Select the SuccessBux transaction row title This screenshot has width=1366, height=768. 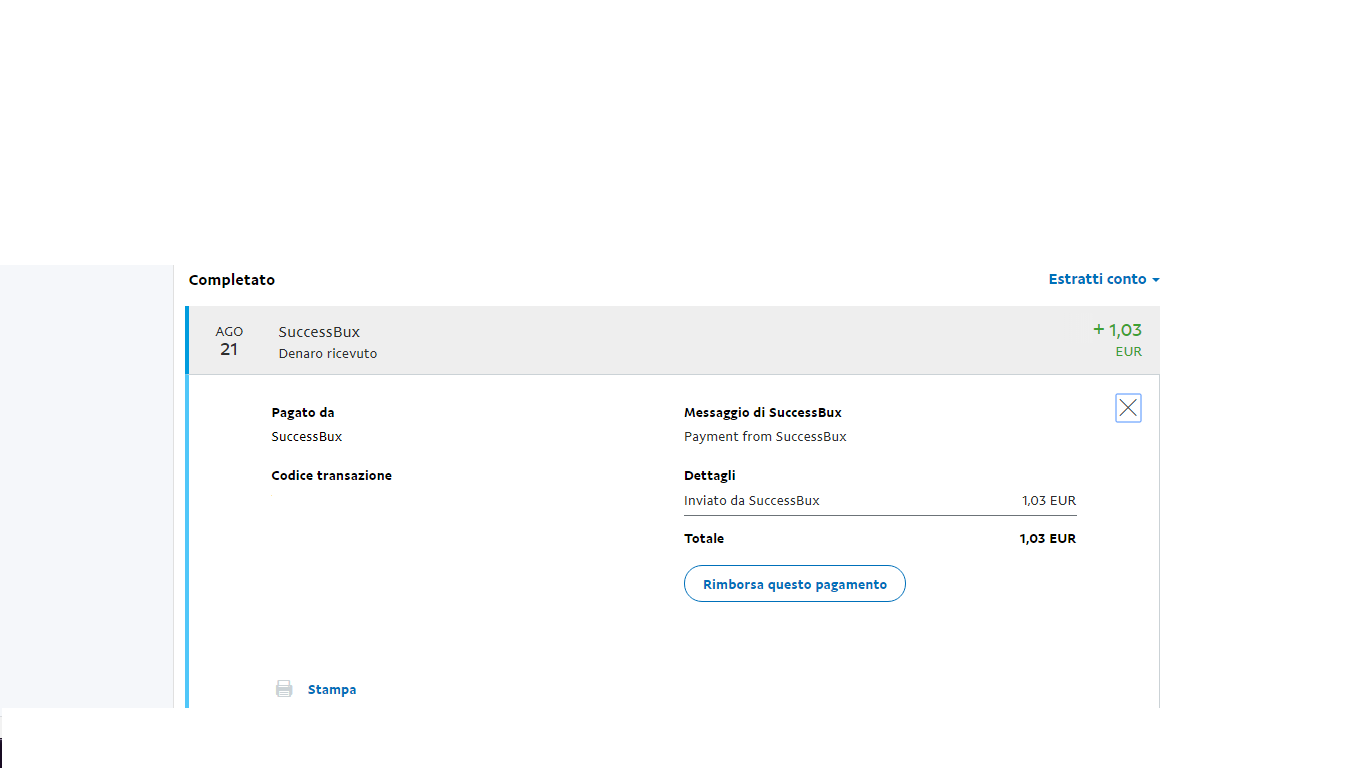[319, 332]
